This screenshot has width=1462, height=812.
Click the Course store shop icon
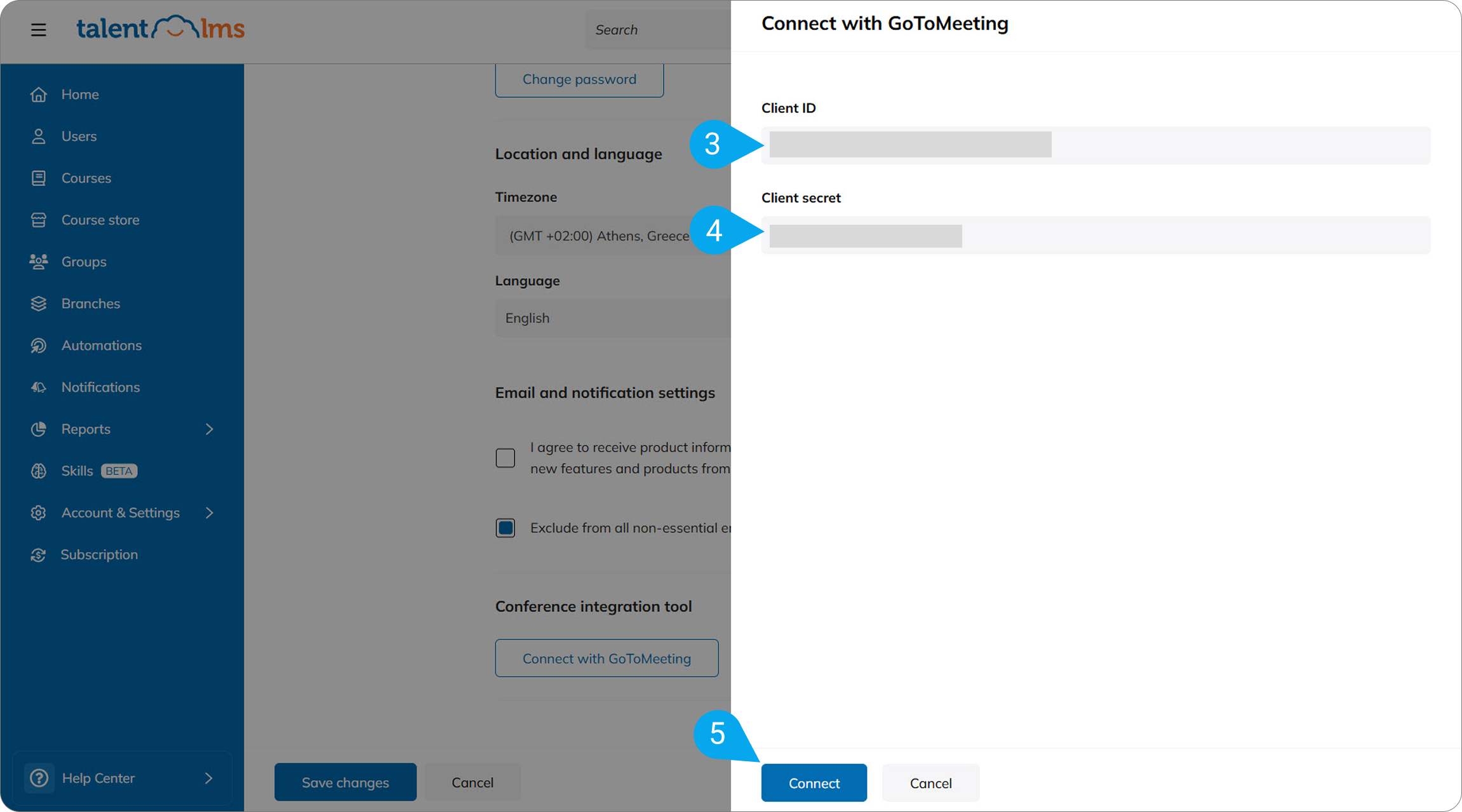tap(39, 220)
